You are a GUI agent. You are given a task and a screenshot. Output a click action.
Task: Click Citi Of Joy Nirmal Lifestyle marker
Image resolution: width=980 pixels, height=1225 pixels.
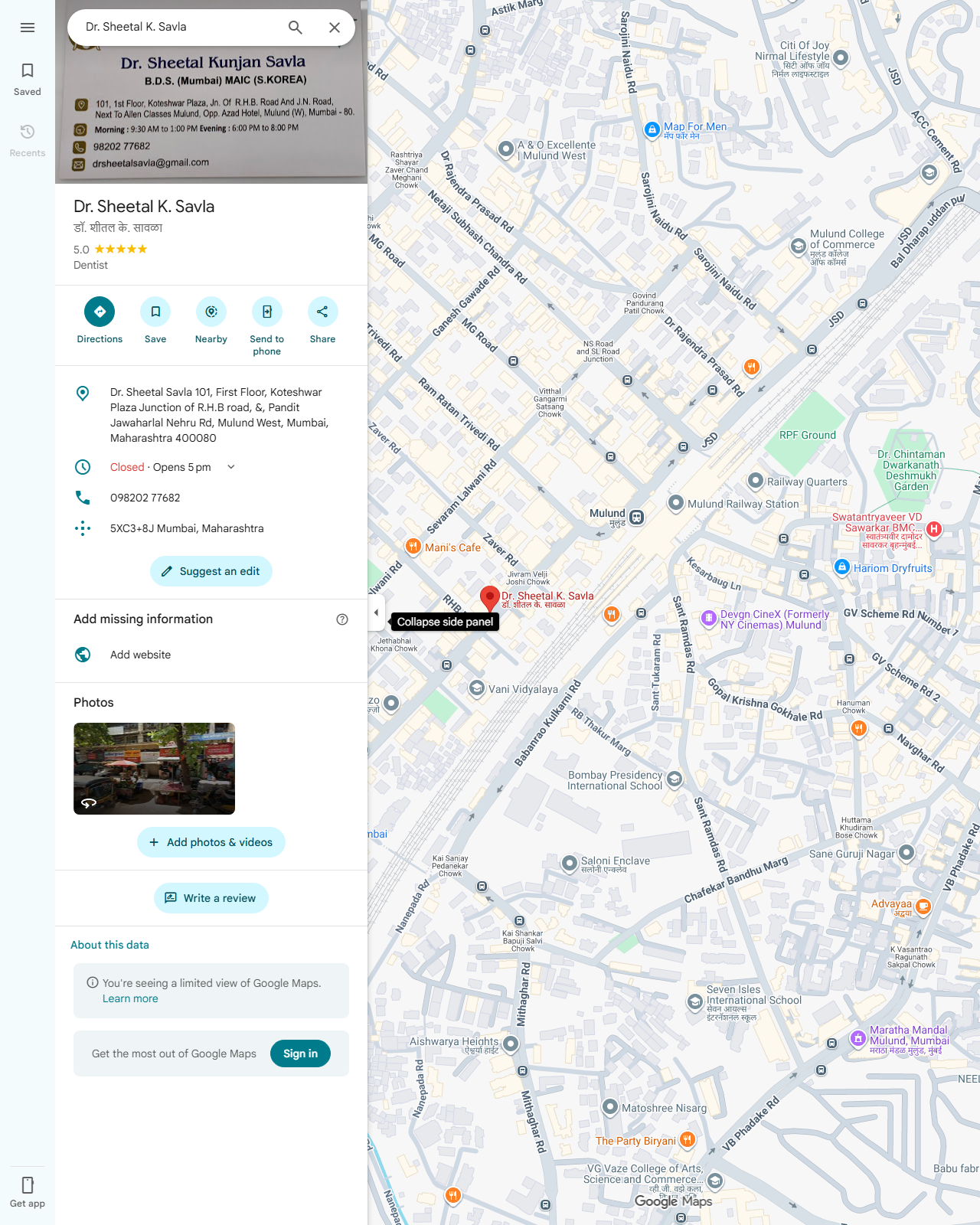coord(841,58)
